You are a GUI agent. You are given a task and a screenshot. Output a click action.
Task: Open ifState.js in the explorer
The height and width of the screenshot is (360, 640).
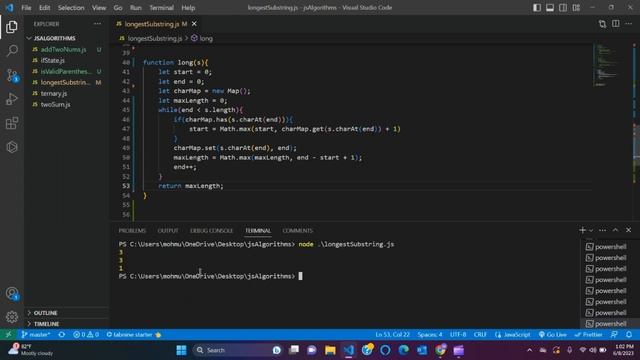[53, 60]
